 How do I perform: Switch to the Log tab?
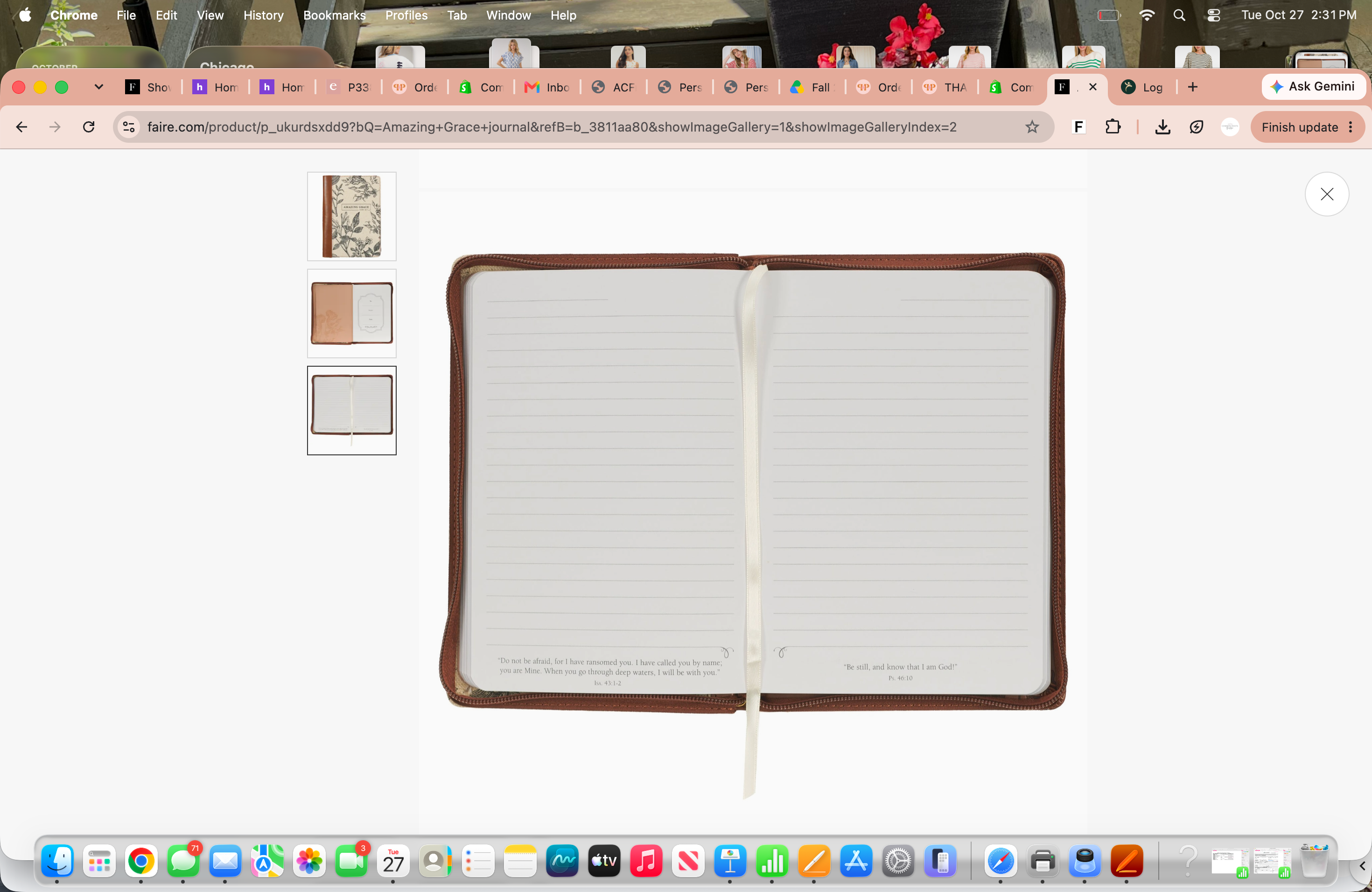pos(1142,87)
